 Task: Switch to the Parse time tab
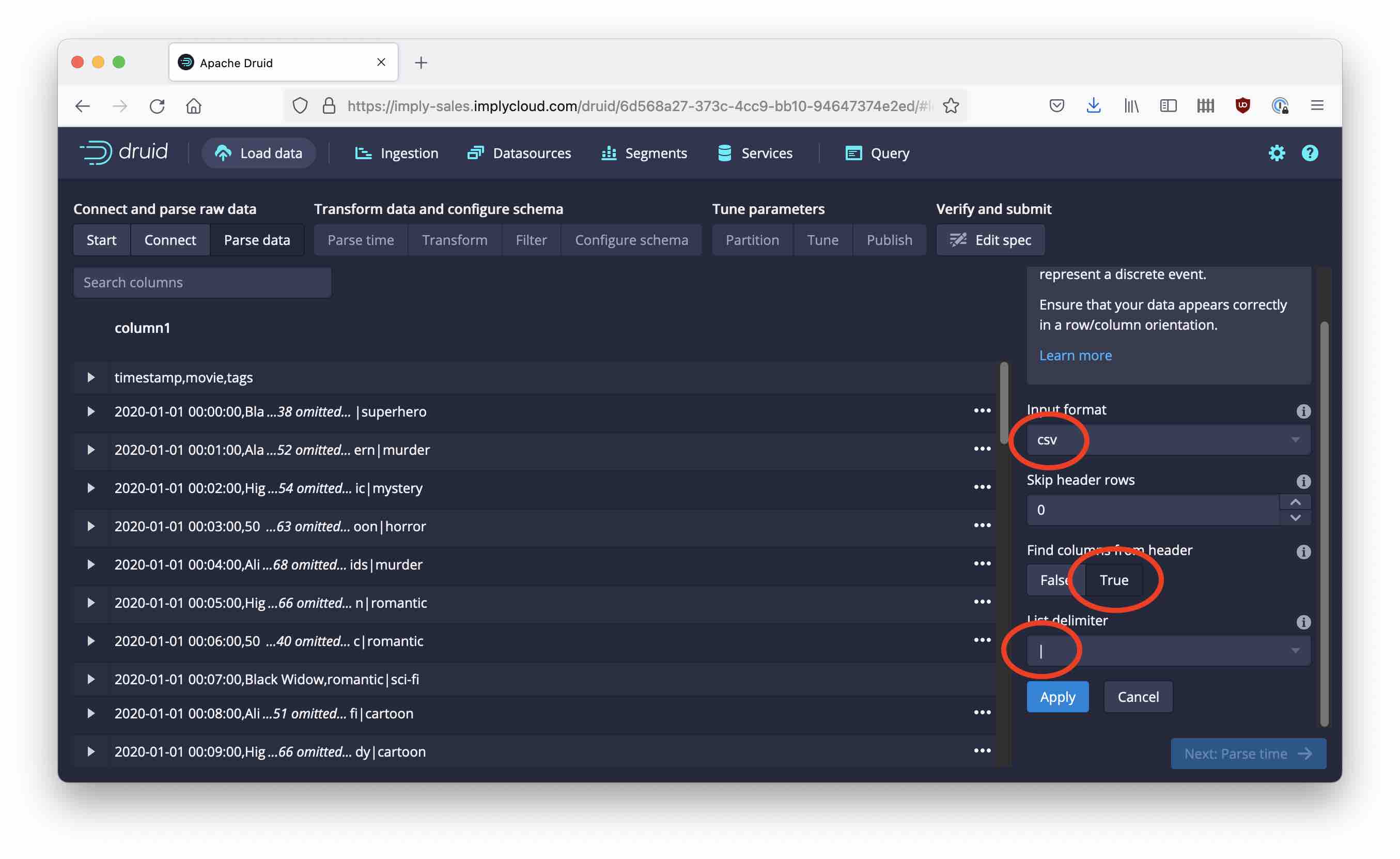360,239
